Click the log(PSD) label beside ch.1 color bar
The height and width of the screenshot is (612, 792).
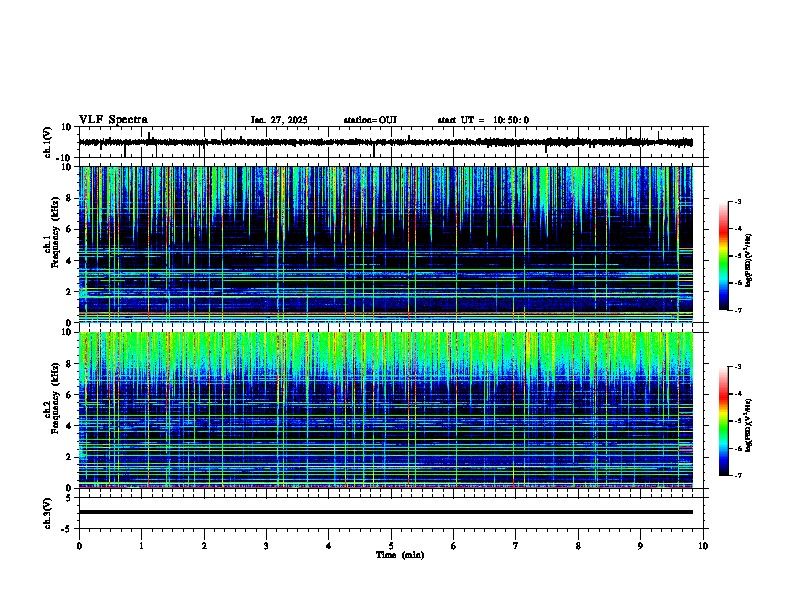[749, 261]
